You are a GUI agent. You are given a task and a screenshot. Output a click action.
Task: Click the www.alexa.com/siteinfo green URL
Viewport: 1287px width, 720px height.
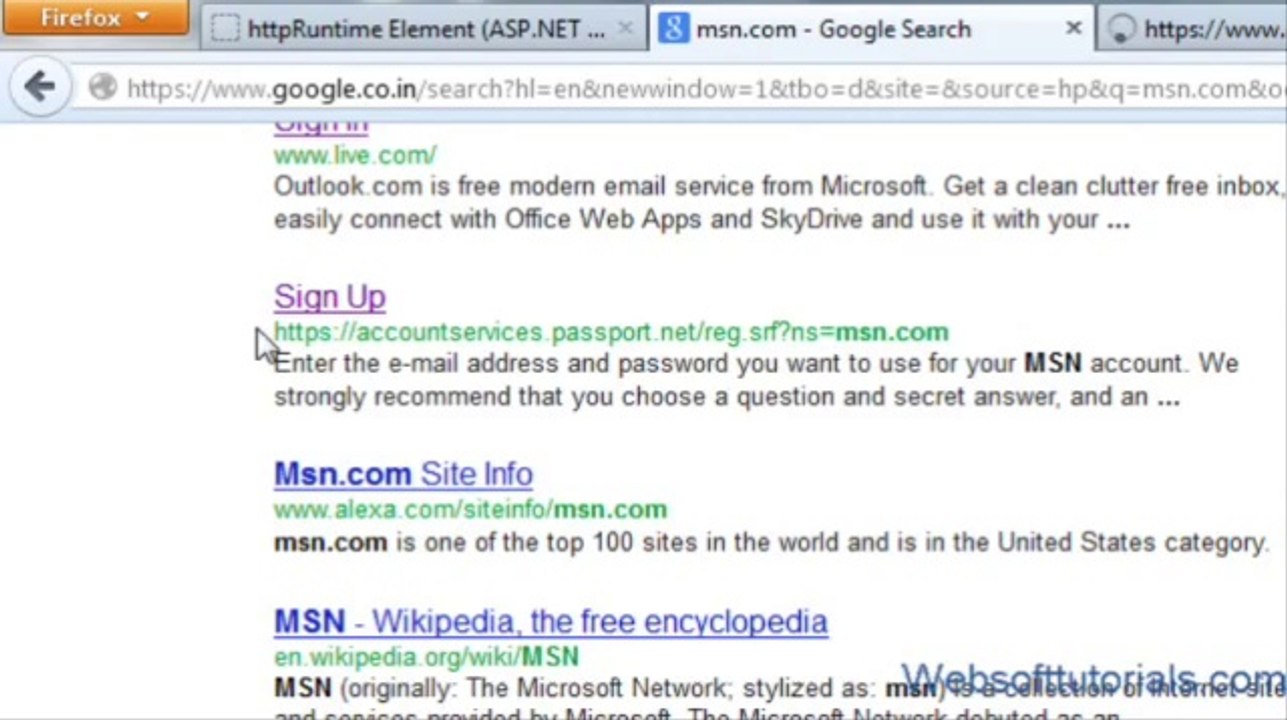[470, 509]
